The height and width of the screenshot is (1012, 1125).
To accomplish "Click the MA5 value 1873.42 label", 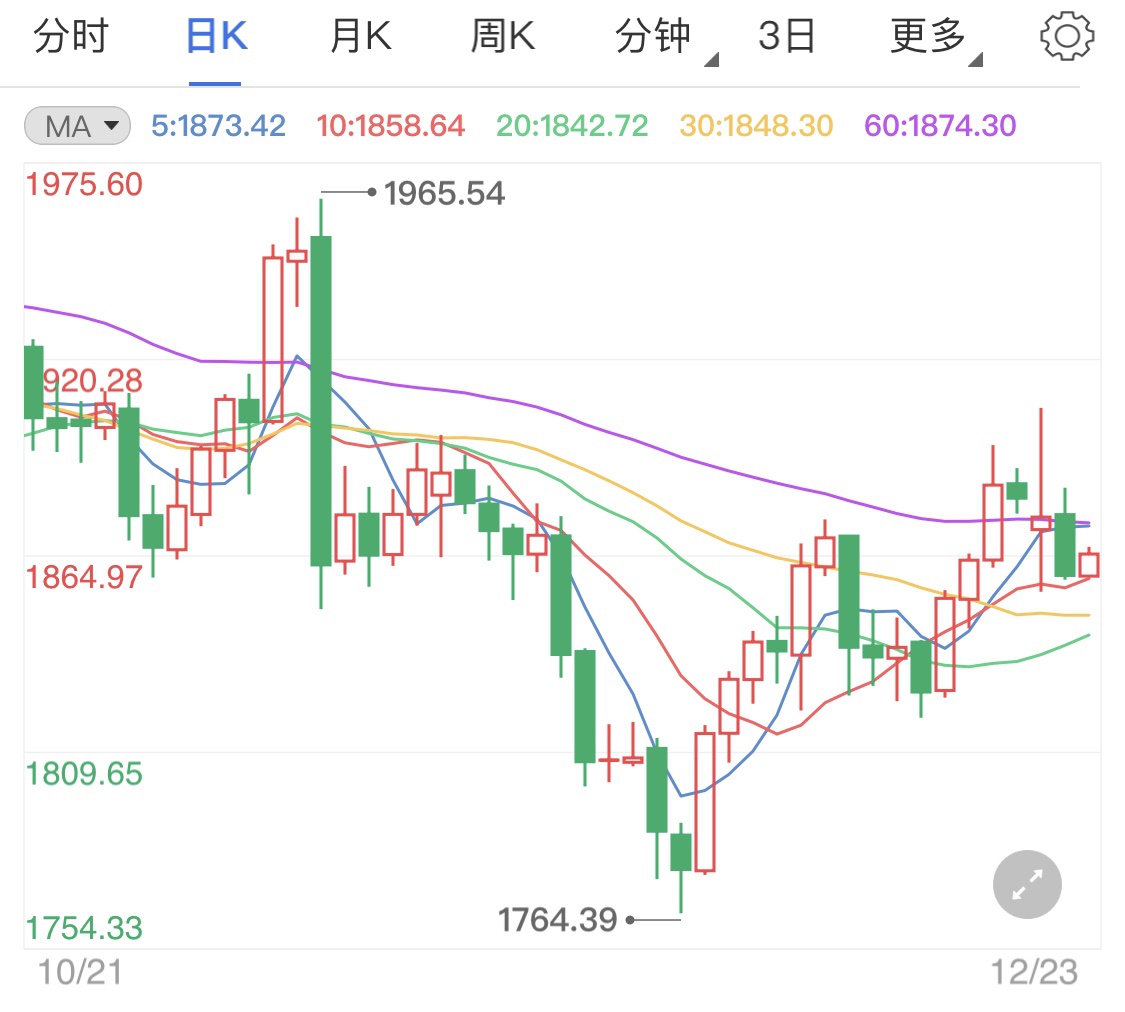I will (x=218, y=126).
